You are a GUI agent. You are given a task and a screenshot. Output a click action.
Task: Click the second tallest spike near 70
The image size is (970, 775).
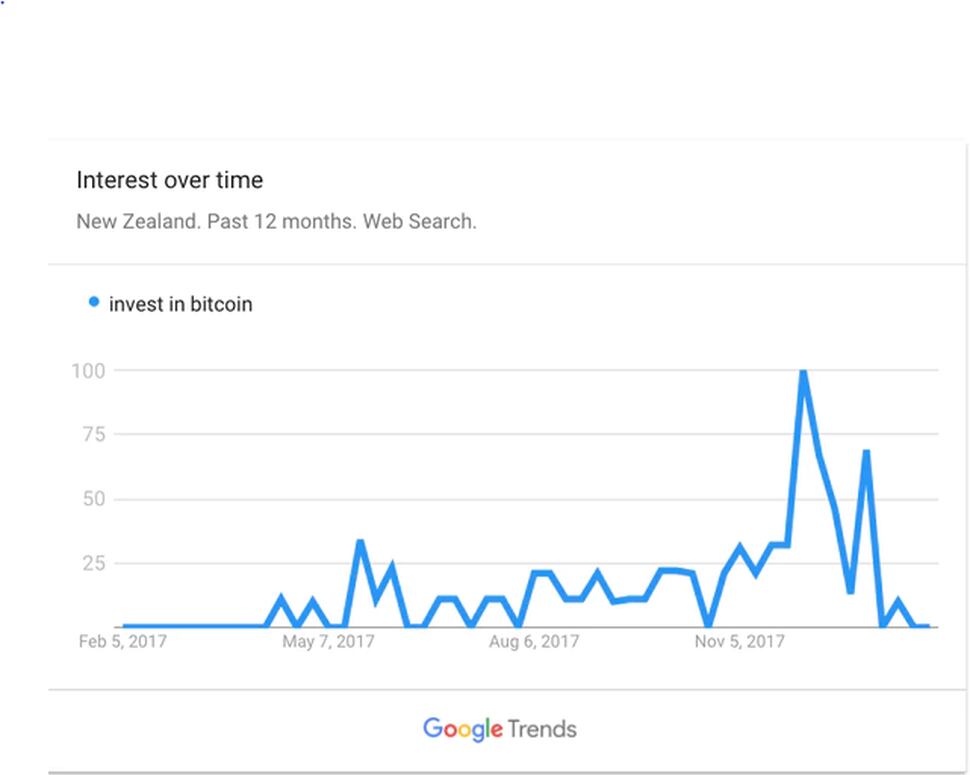point(866,453)
